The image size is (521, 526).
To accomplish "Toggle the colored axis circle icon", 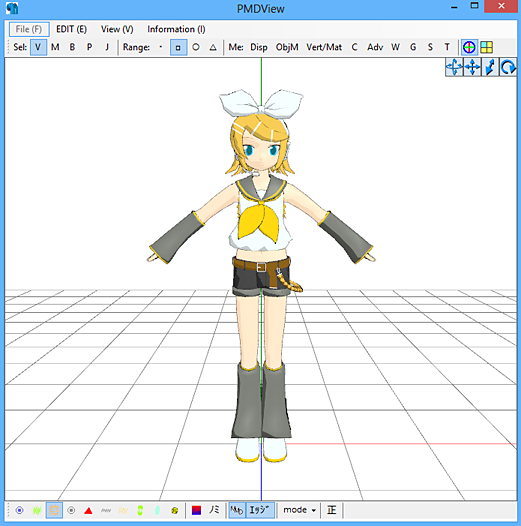I will coord(469,47).
